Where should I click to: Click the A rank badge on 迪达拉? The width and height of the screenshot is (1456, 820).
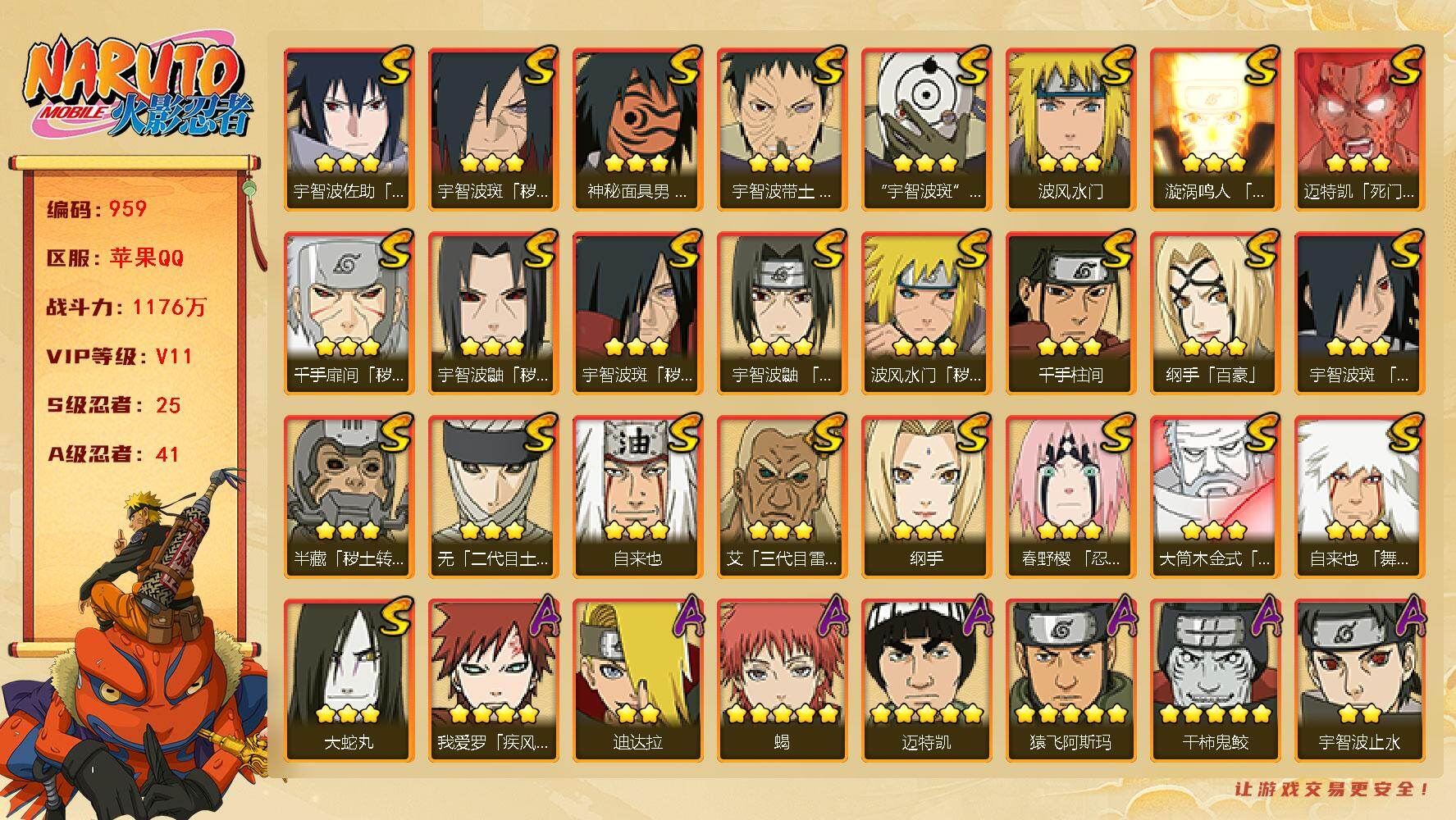[x=683, y=617]
